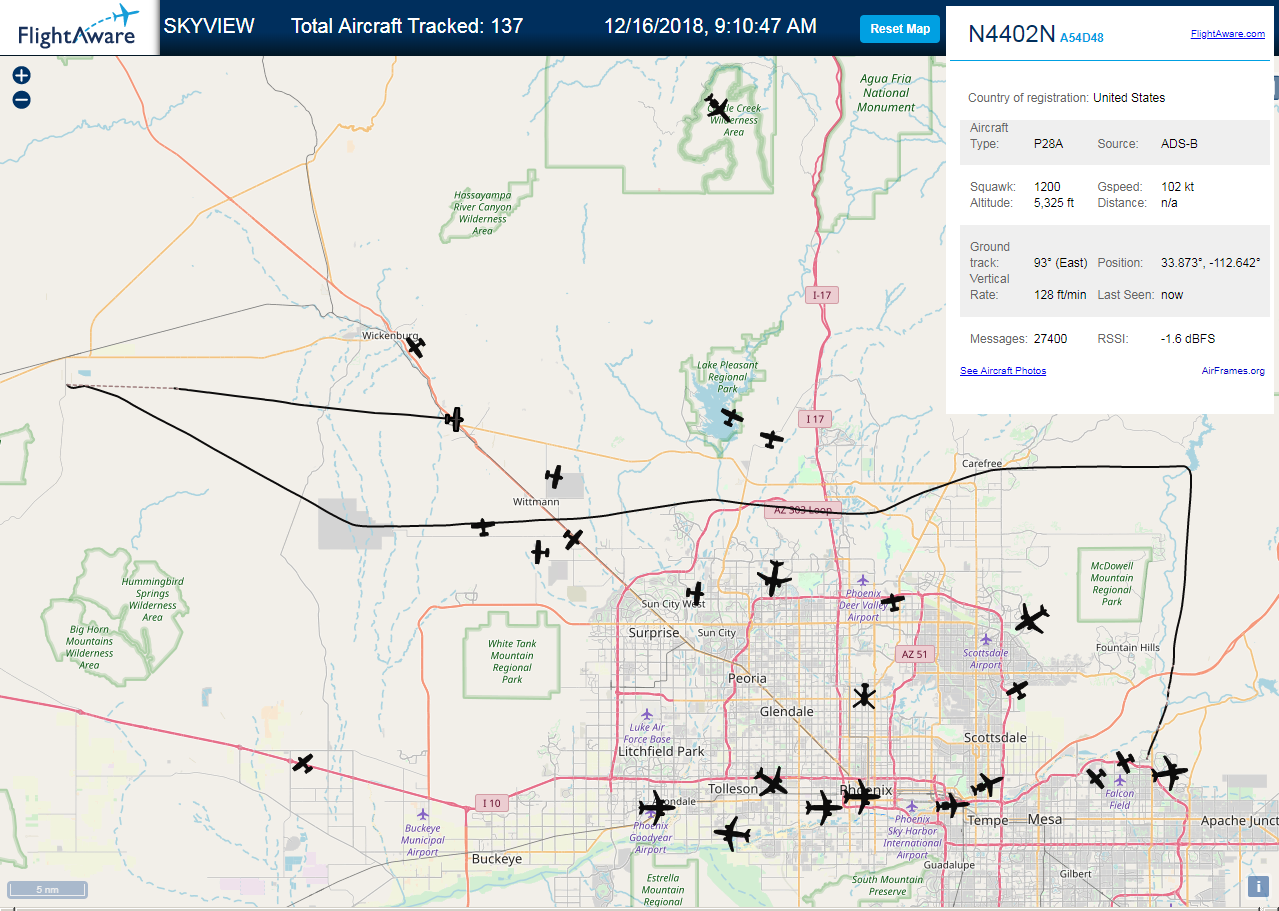1279x911 pixels.
Task: Open the See Aircraft Photos link
Action: pyautogui.click(x=1003, y=371)
